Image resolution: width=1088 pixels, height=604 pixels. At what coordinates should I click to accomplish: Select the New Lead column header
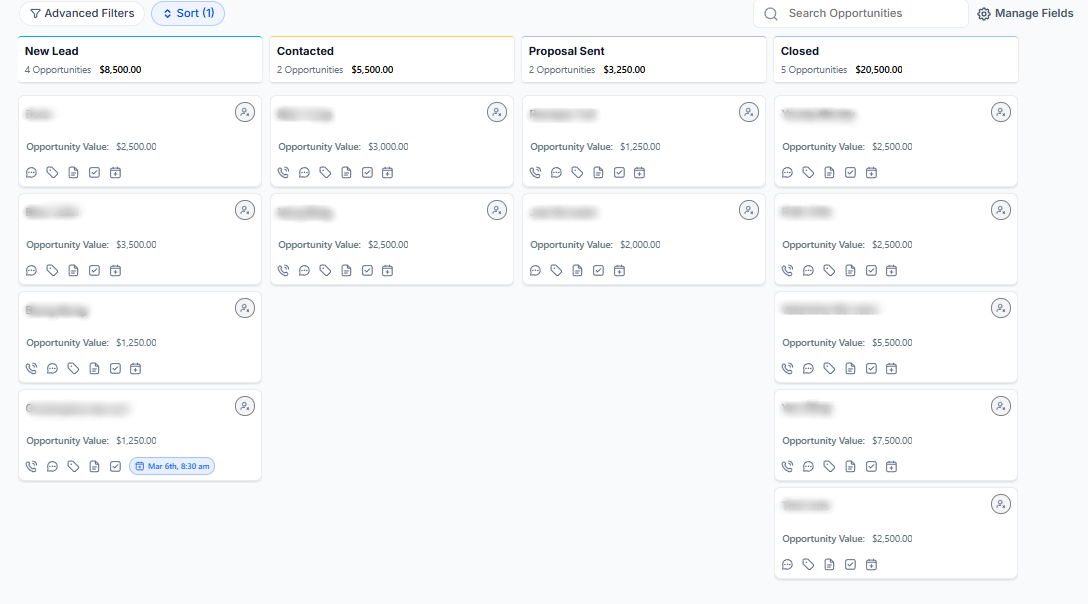[51, 50]
